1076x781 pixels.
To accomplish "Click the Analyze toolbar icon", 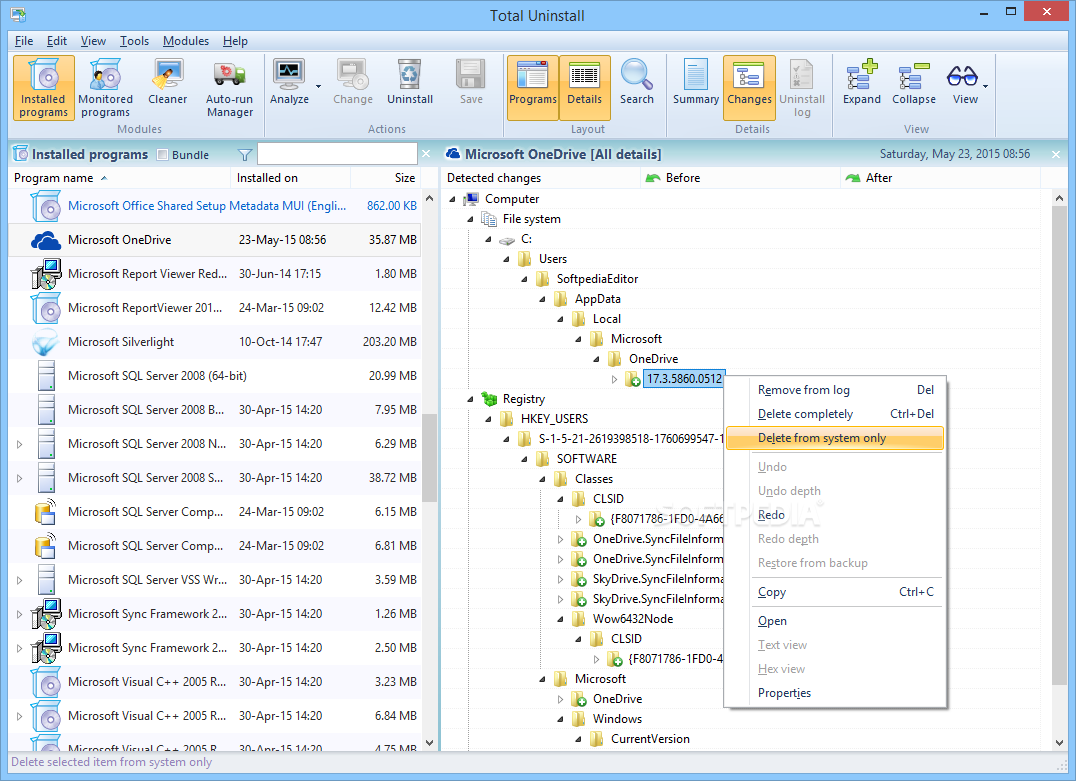I will tap(289, 74).
